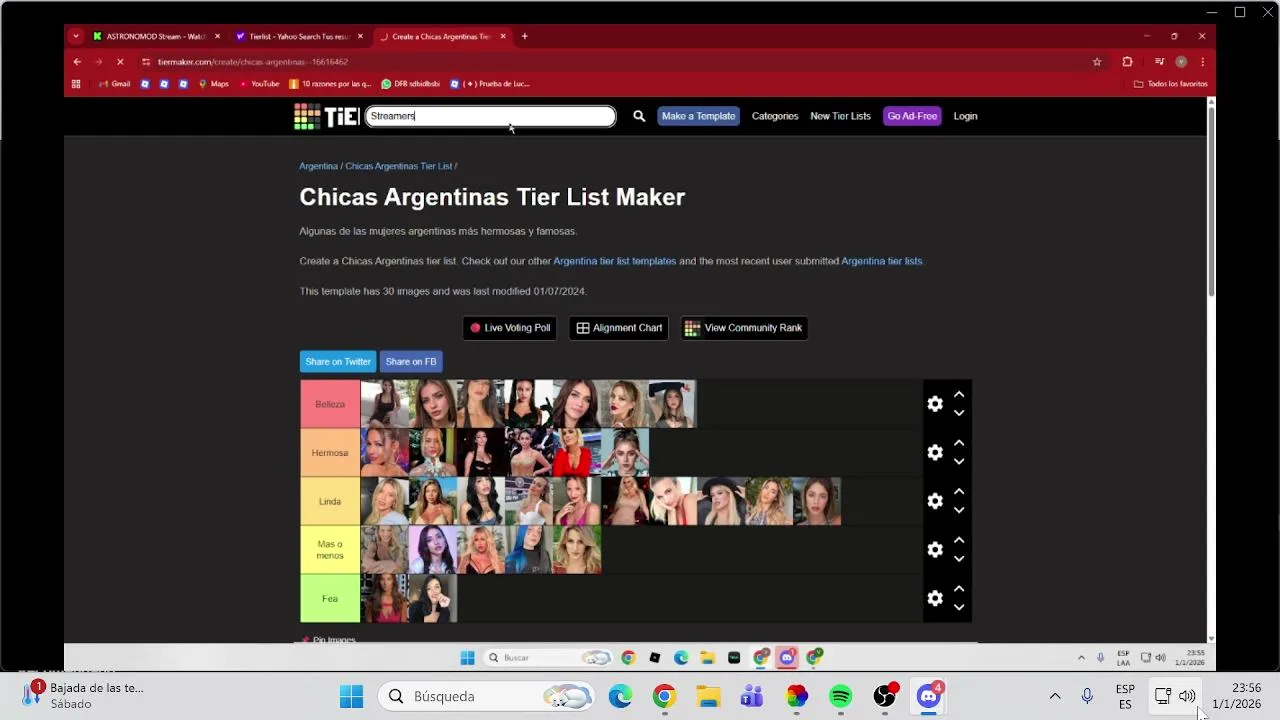Click the Go Ad-Free button
The height and width of the screenshot is (720, 1280).
point(912,116)
